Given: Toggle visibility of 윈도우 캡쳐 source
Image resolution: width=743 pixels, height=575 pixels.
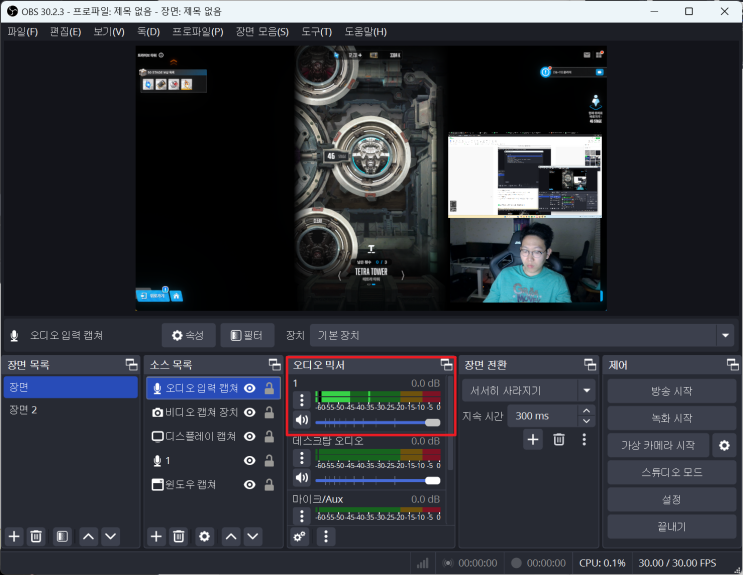Looking at the screenshot, I should coord(250,485).
